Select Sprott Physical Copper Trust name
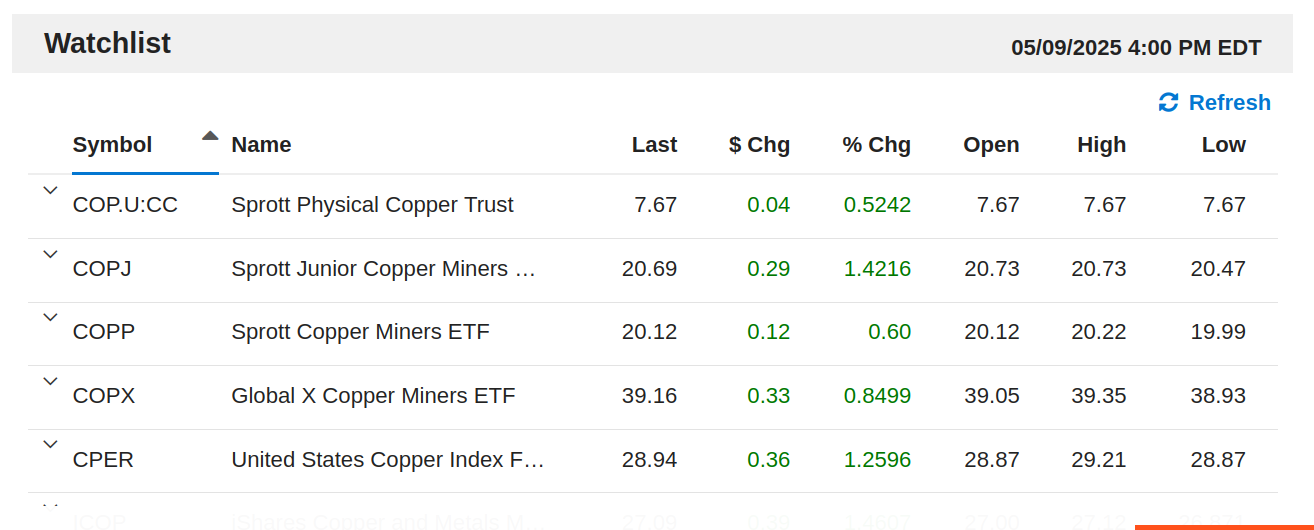Image resolution: width=1314 pixels, height=530 pixels. (372, 205)
